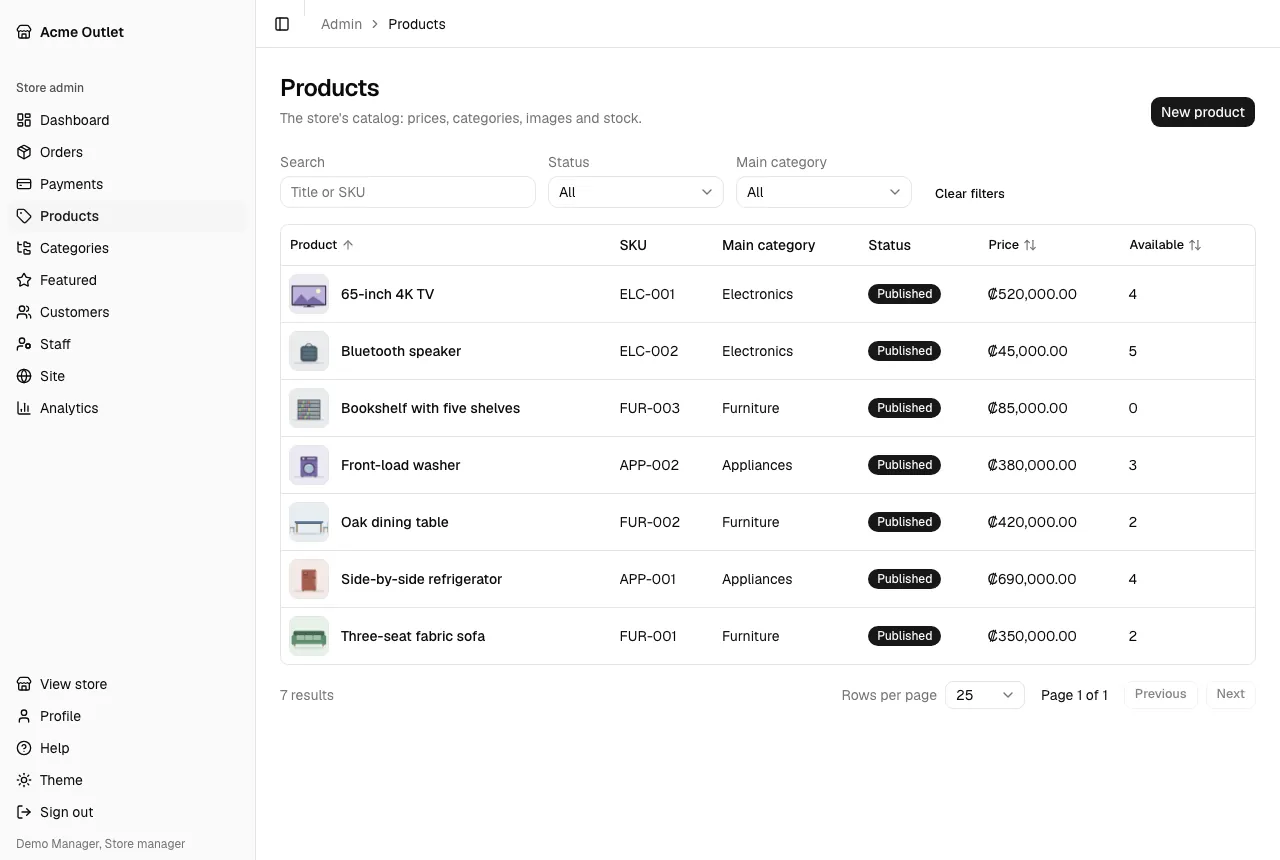Image resolution: width=1280 pixels, height=860 pixels.
Task: Click the Acme Outlet store logo icon
Action: coord(24,32)
